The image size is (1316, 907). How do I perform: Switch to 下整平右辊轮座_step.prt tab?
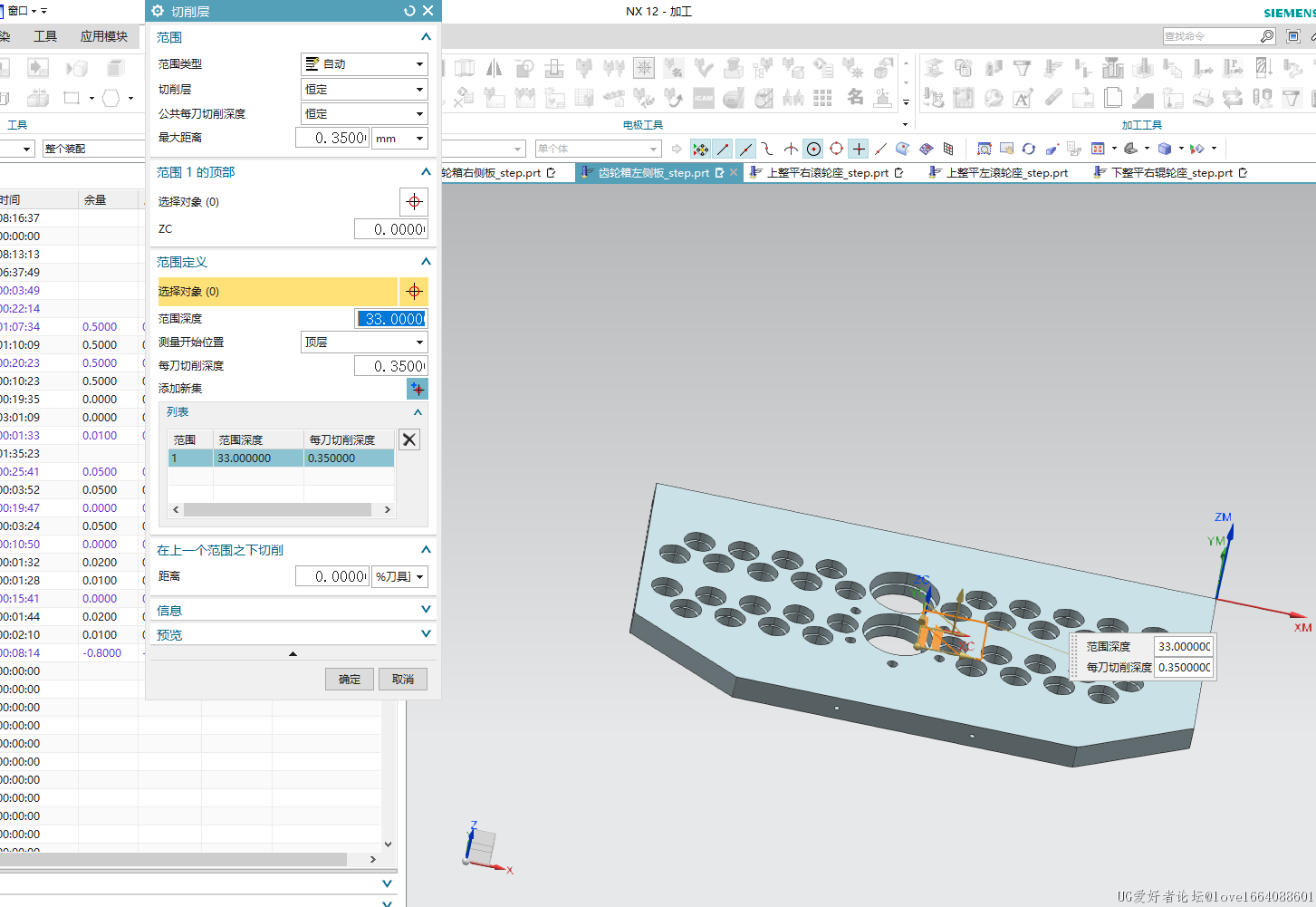[x=1170, y=172]
